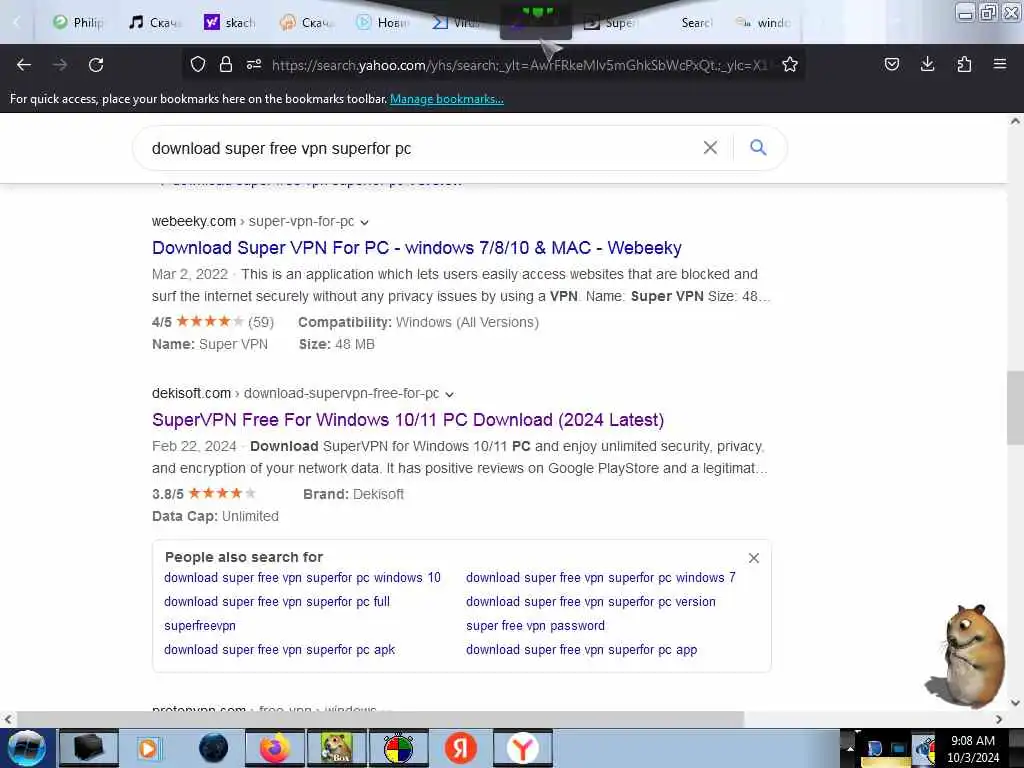Switch to the Super tab
Image resolution: width=1024 pixels, height=768 pixels.
609,23
